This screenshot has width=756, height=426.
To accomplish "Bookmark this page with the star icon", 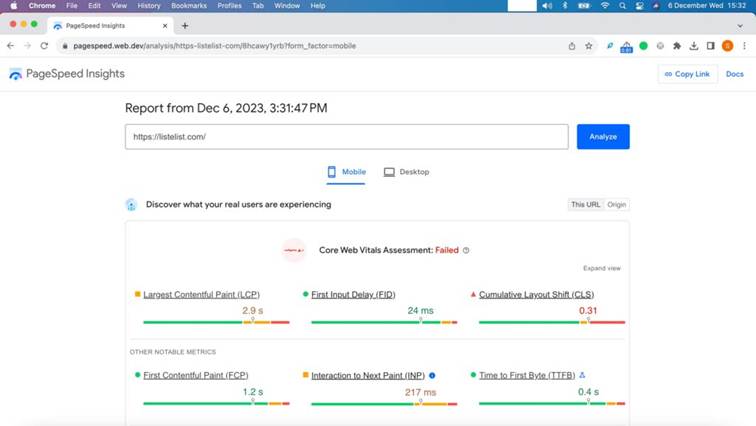I will coord(588,45).
